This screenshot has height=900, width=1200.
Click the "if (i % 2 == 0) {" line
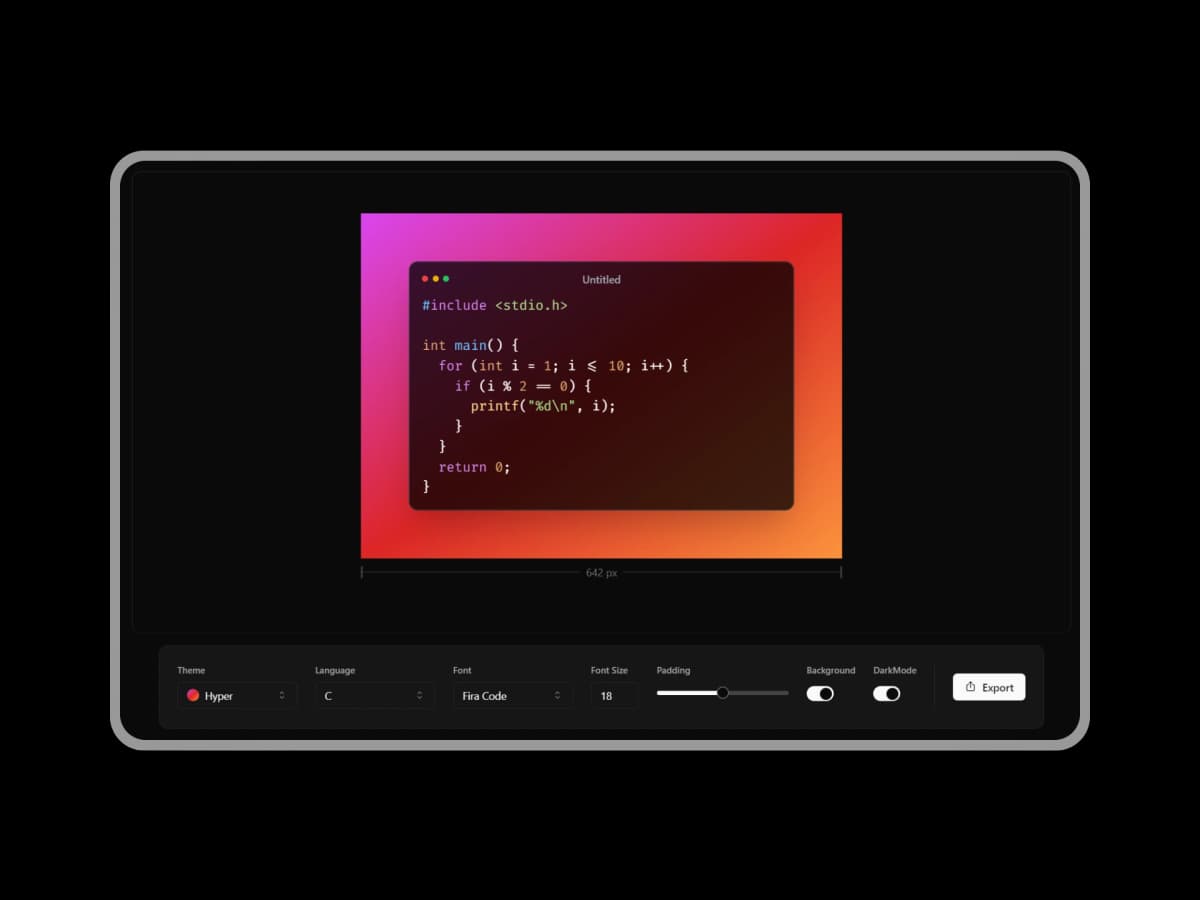pyautogui.click(x=524, y=386)
